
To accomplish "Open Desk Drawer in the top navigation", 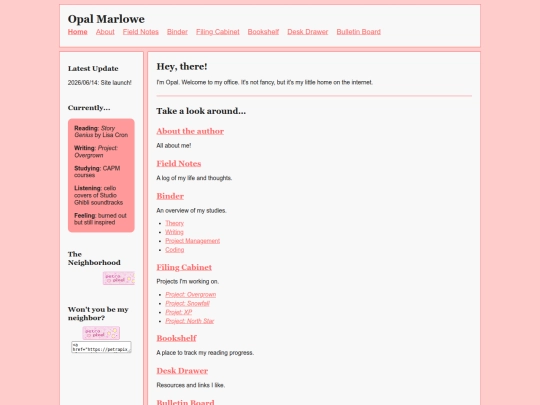I will pos(308,32).
